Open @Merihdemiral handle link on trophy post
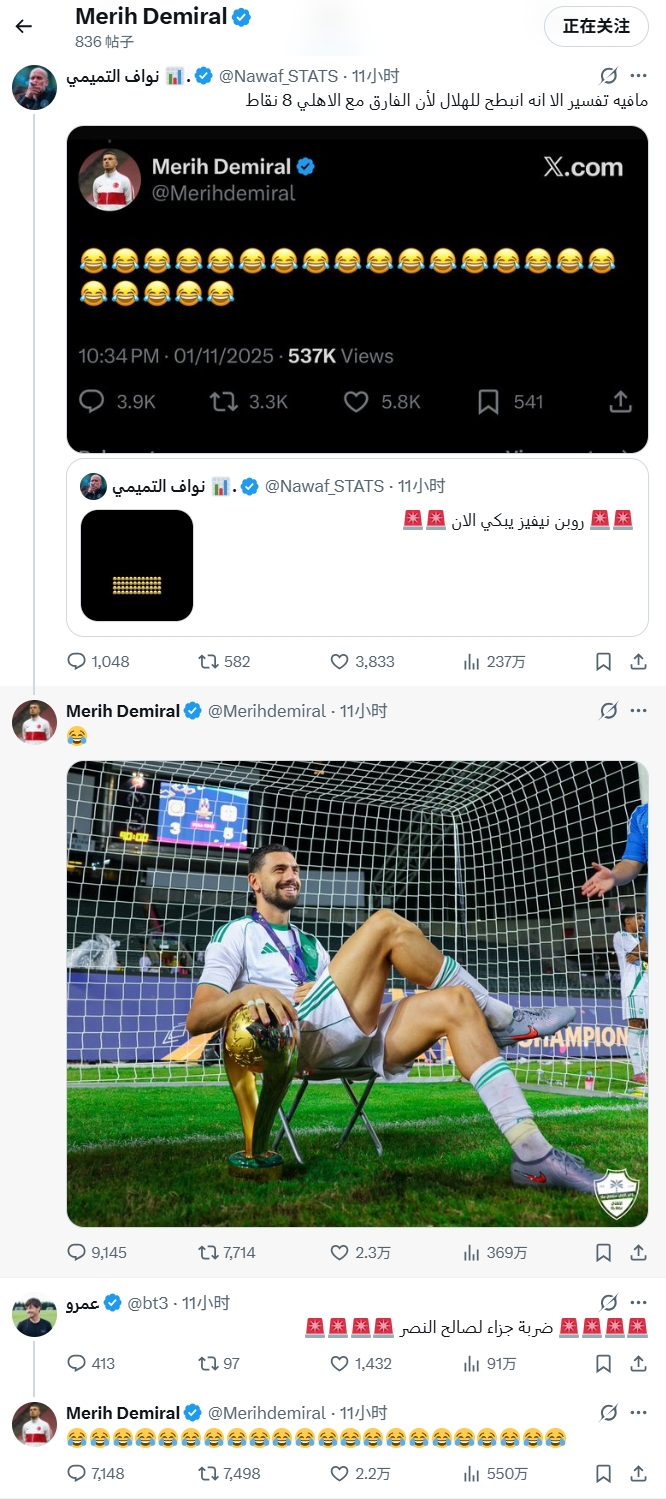This screenshot has width=666, height=1499. [x=267, y=711]
